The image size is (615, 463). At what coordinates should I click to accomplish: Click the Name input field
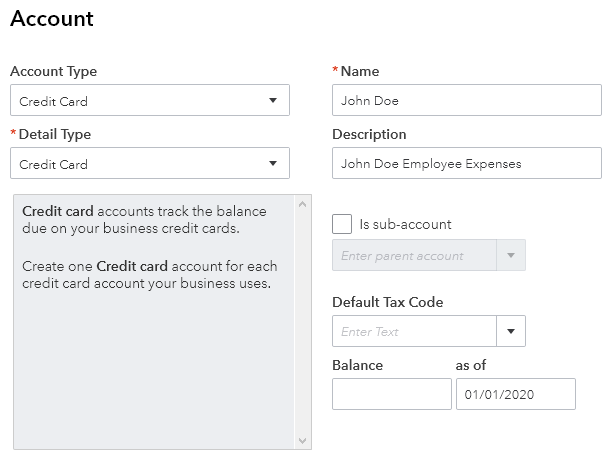pos(467,100)
